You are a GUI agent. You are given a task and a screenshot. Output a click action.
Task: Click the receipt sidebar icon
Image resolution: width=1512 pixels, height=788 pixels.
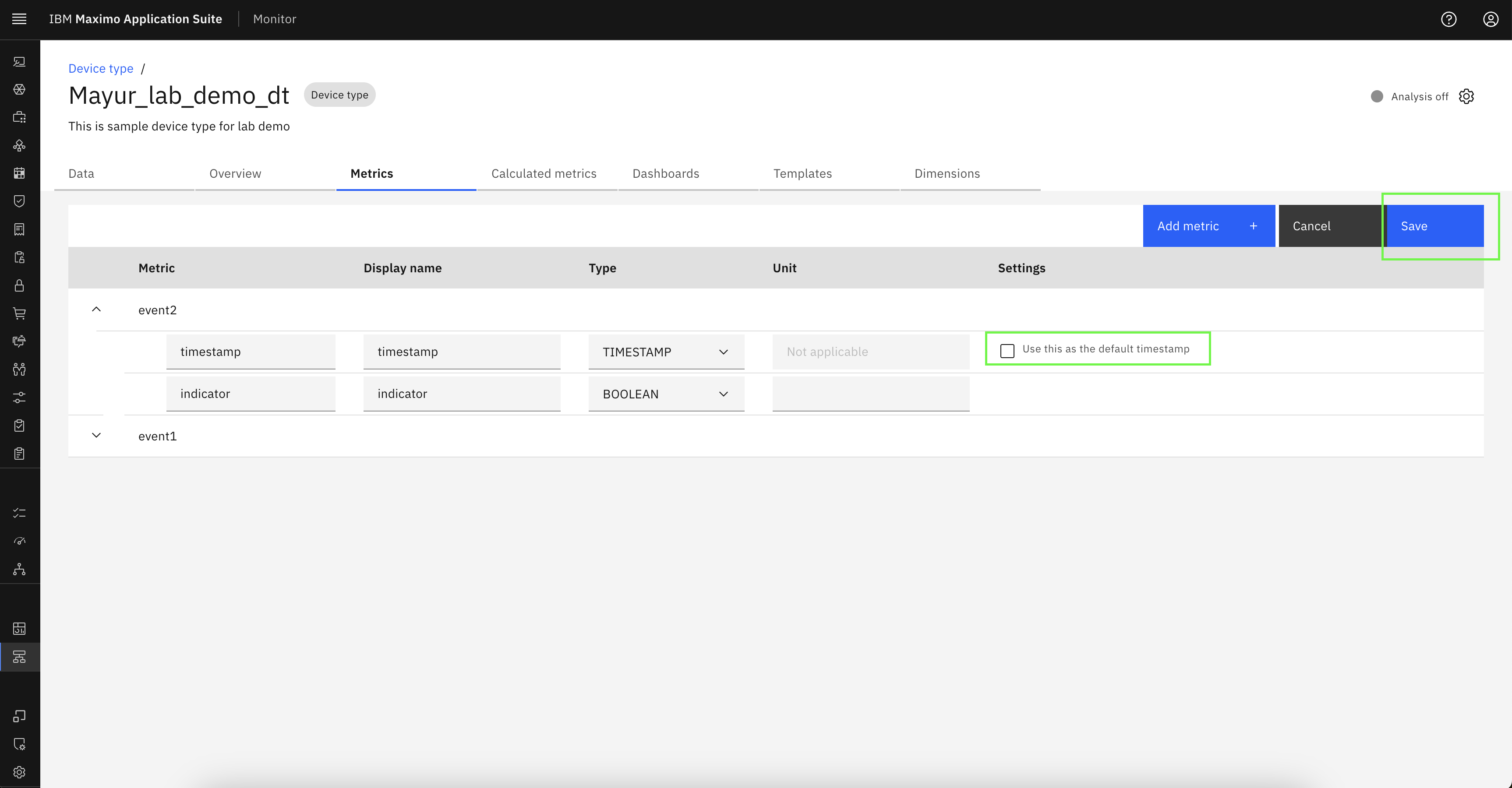coord(19,229)
